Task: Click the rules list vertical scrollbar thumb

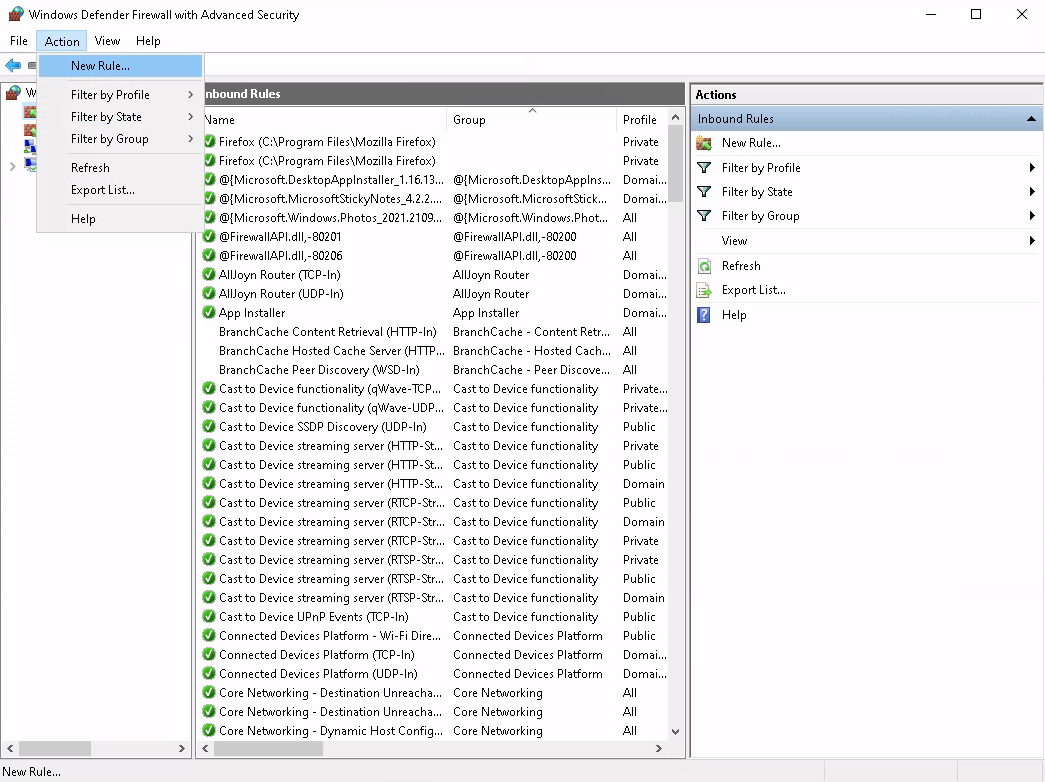Action: [x=675, y=163]
